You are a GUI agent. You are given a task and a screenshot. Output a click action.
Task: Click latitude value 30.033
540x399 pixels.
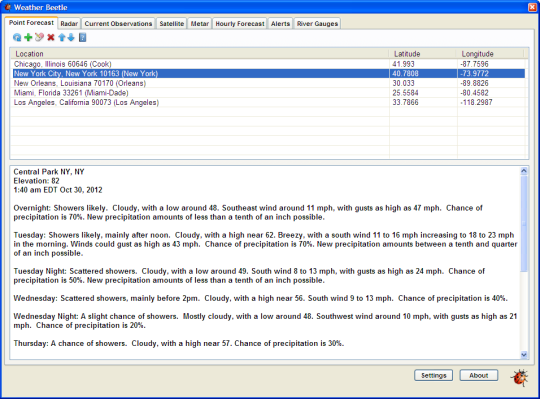pos(403,83)
